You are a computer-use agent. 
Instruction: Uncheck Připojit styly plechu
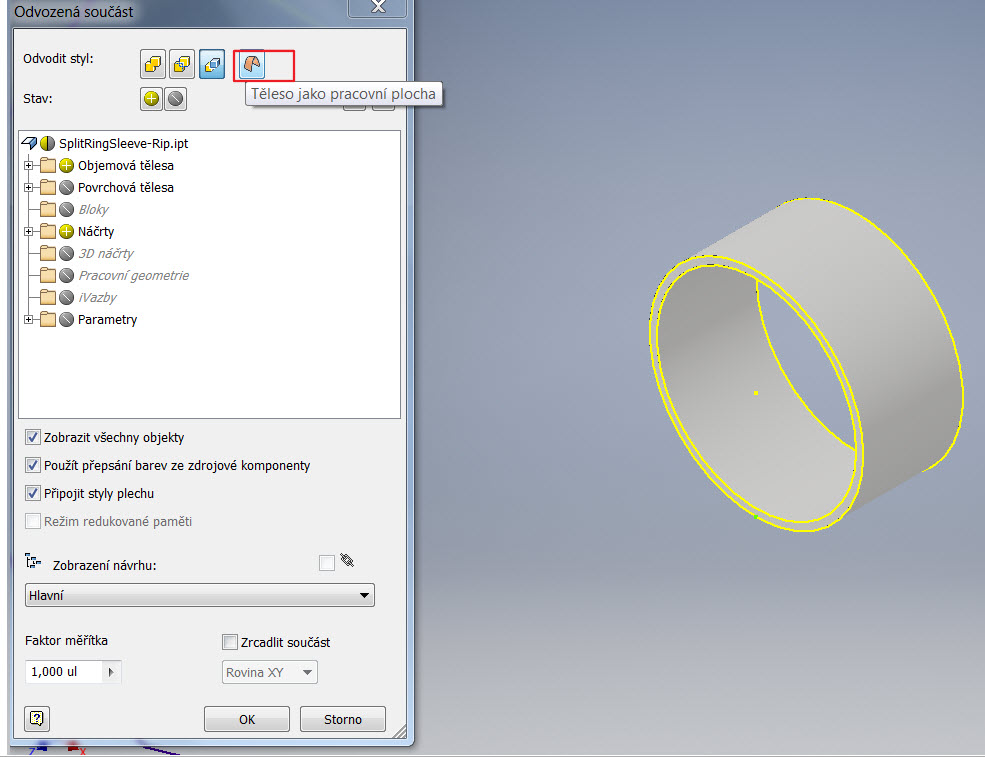(x=33, y=493)
